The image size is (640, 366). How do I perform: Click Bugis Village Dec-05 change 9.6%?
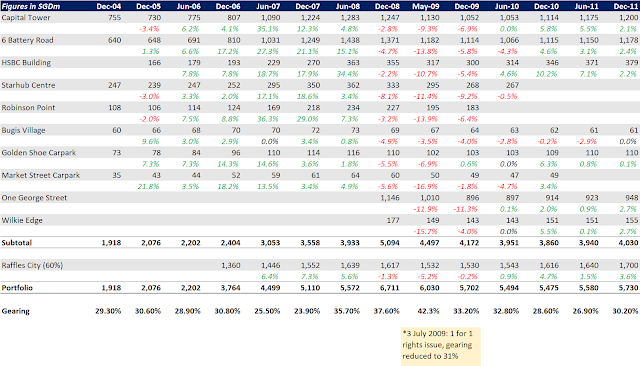pyautogui.click(x=151, y=141)
